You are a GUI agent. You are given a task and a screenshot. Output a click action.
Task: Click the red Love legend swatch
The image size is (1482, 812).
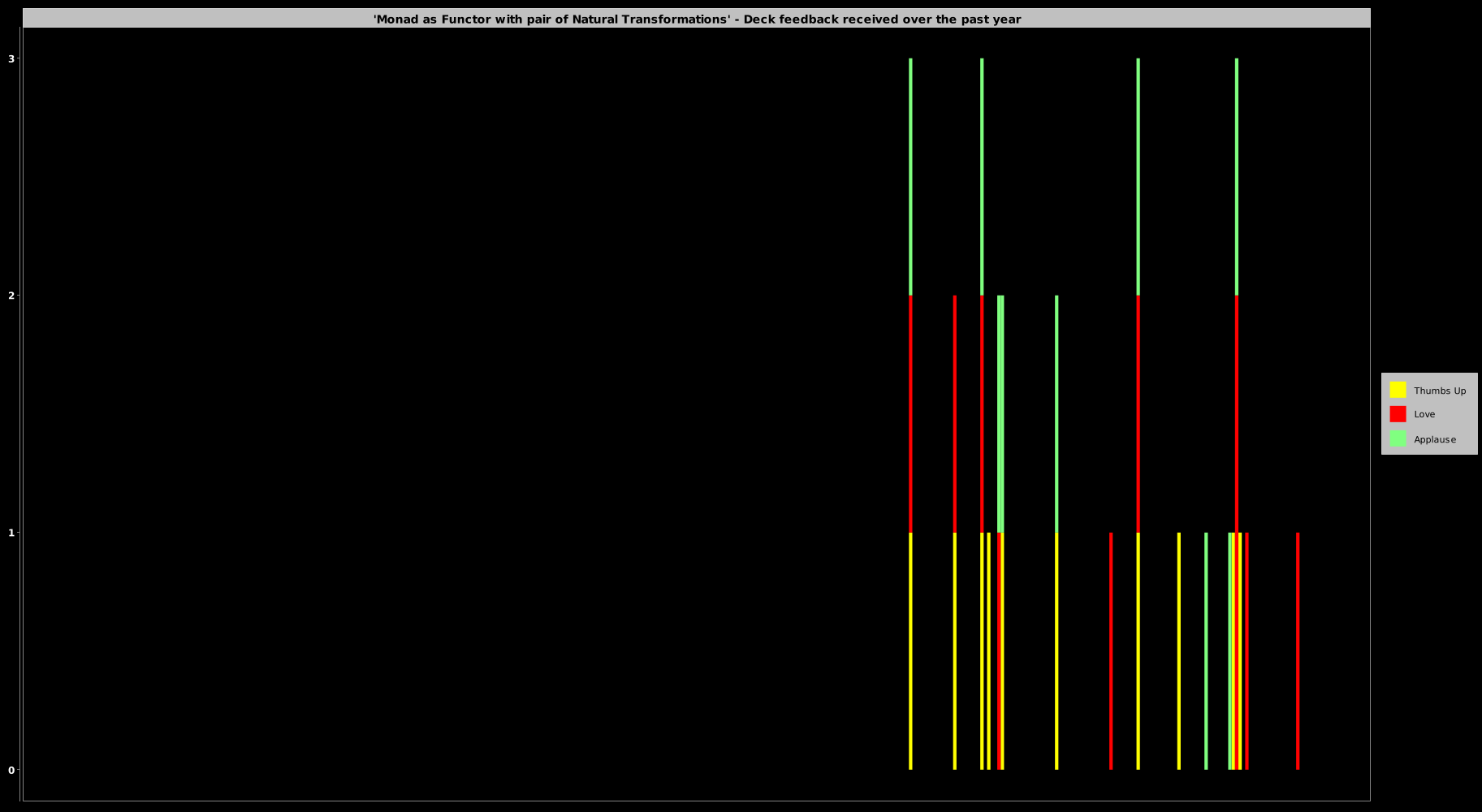tap(1398, 414)
